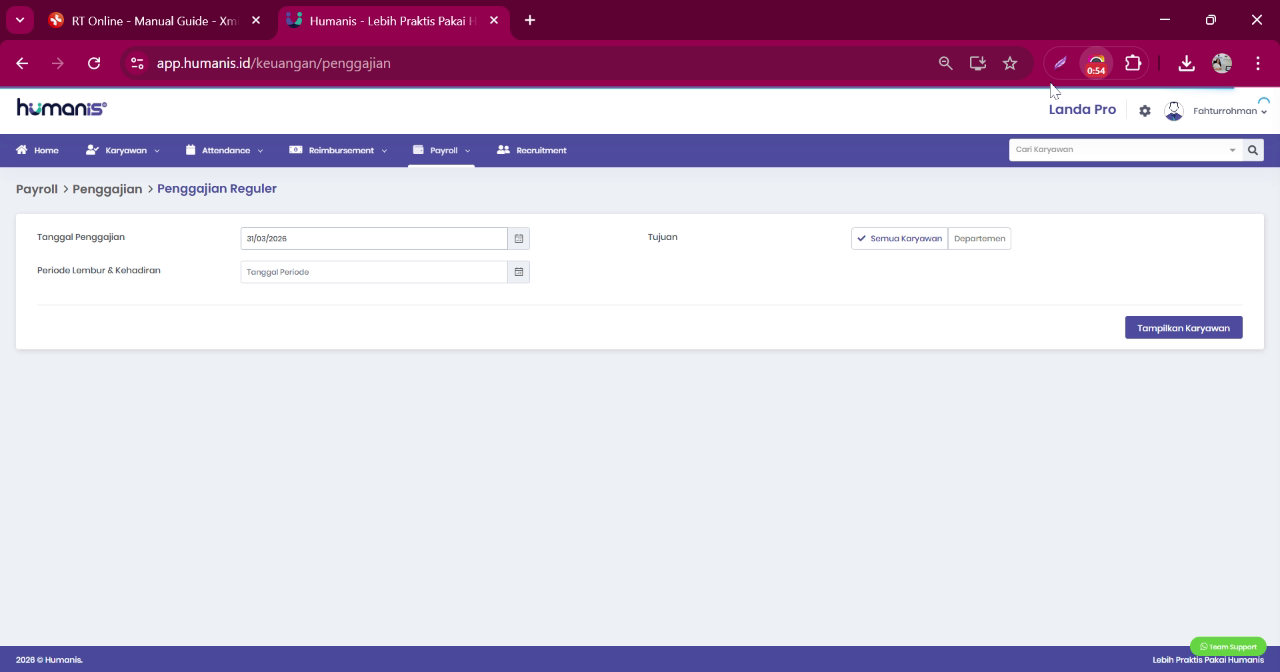Open the settings gear icon
This screenshot has height=672, width=1280.
tap(1145, 111)
